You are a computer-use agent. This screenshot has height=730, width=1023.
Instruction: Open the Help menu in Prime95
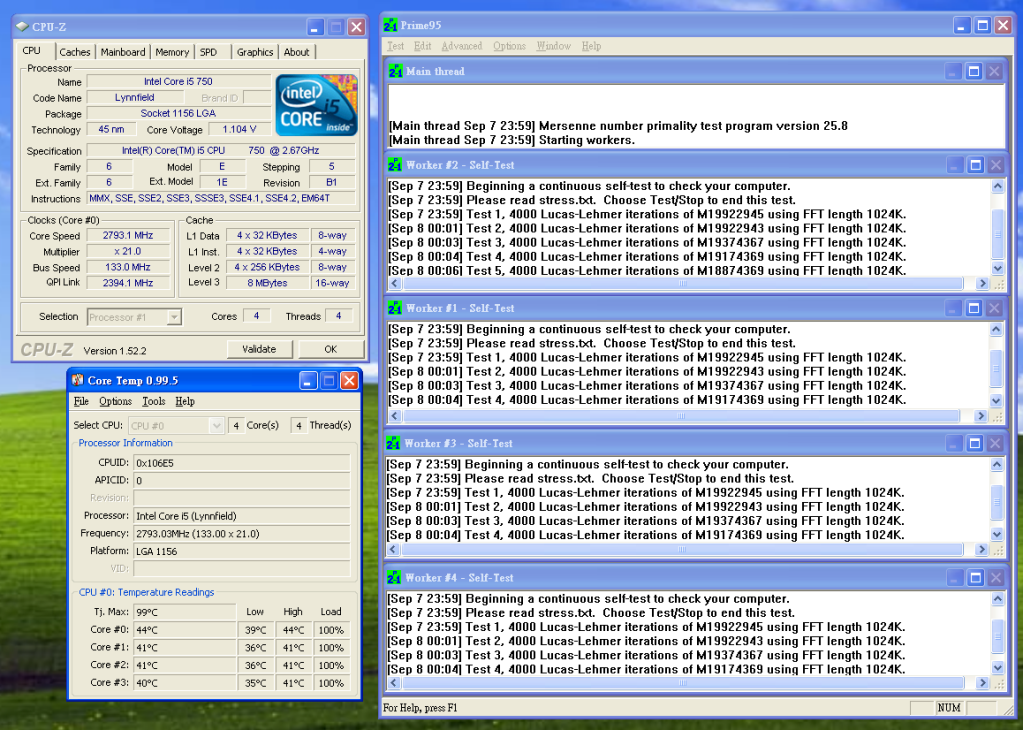[591, 46]
